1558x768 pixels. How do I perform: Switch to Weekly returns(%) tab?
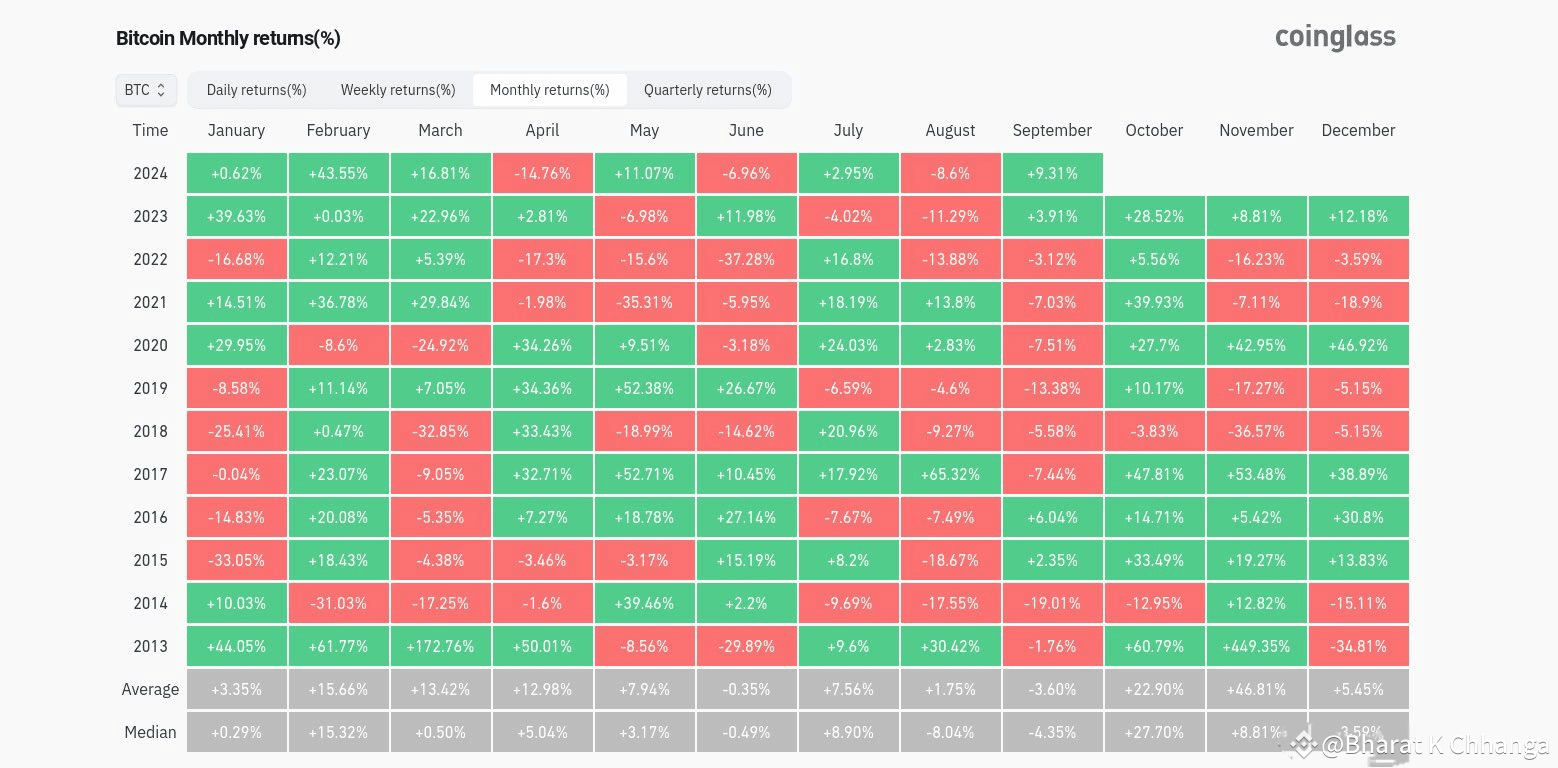pyautogui.click(x=398, y=90)
